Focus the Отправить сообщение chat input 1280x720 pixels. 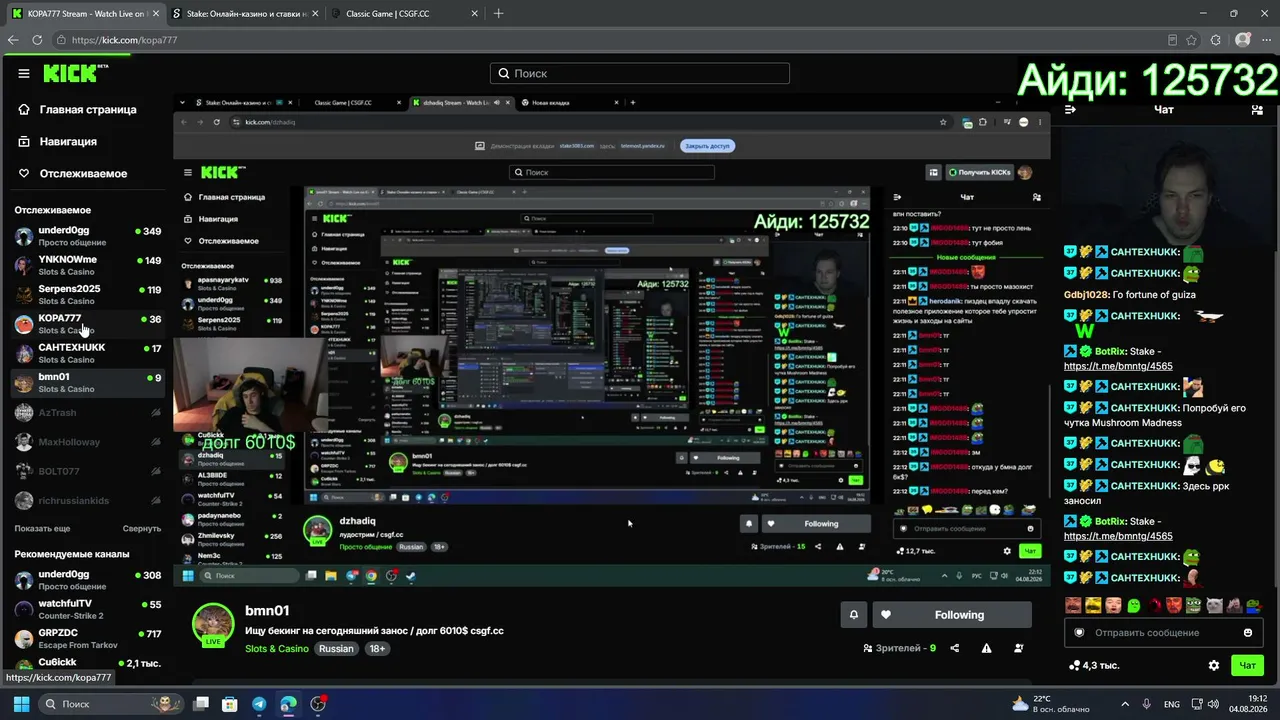tap(1162, 633)
